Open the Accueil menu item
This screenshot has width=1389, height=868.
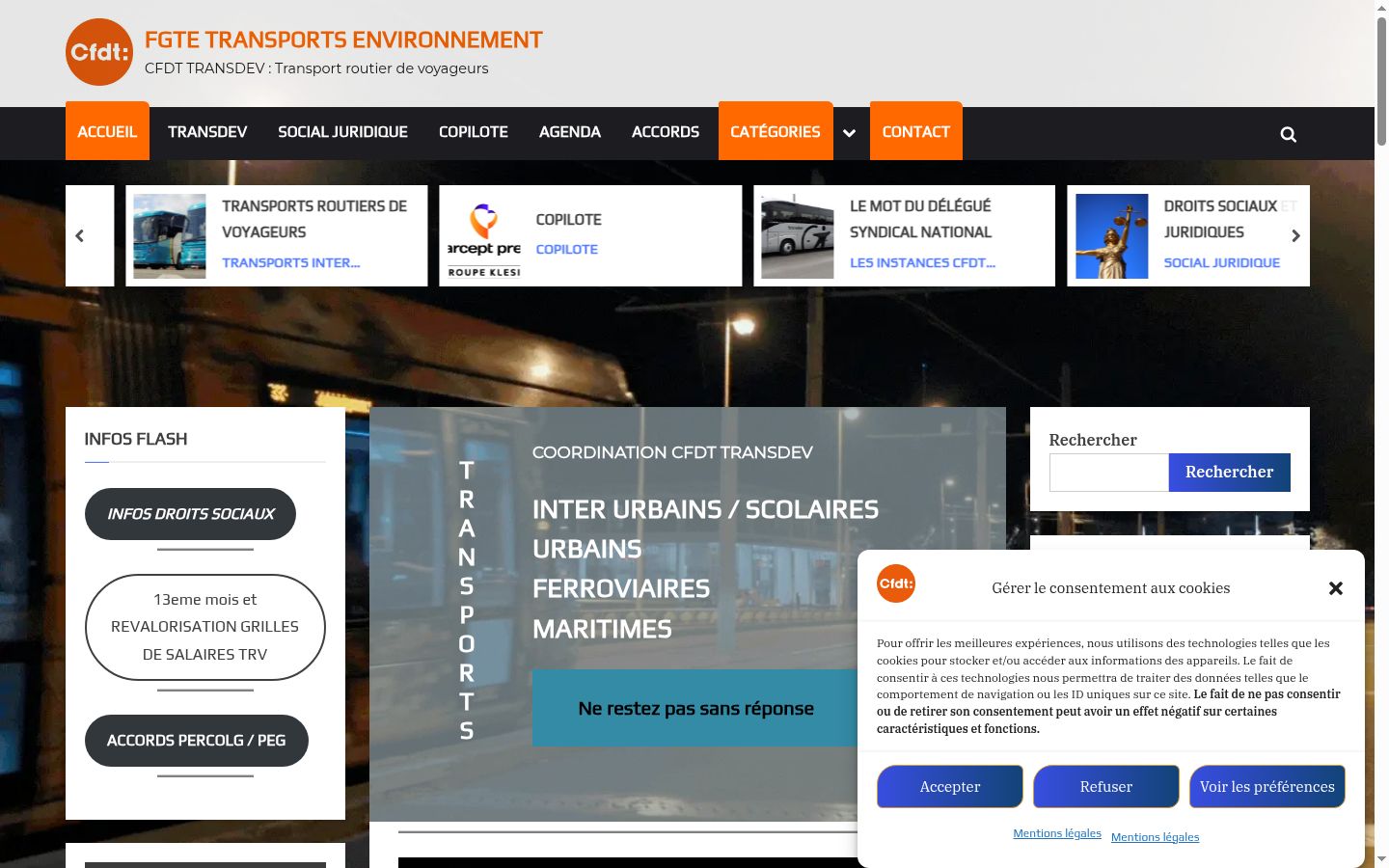[107, 131]
